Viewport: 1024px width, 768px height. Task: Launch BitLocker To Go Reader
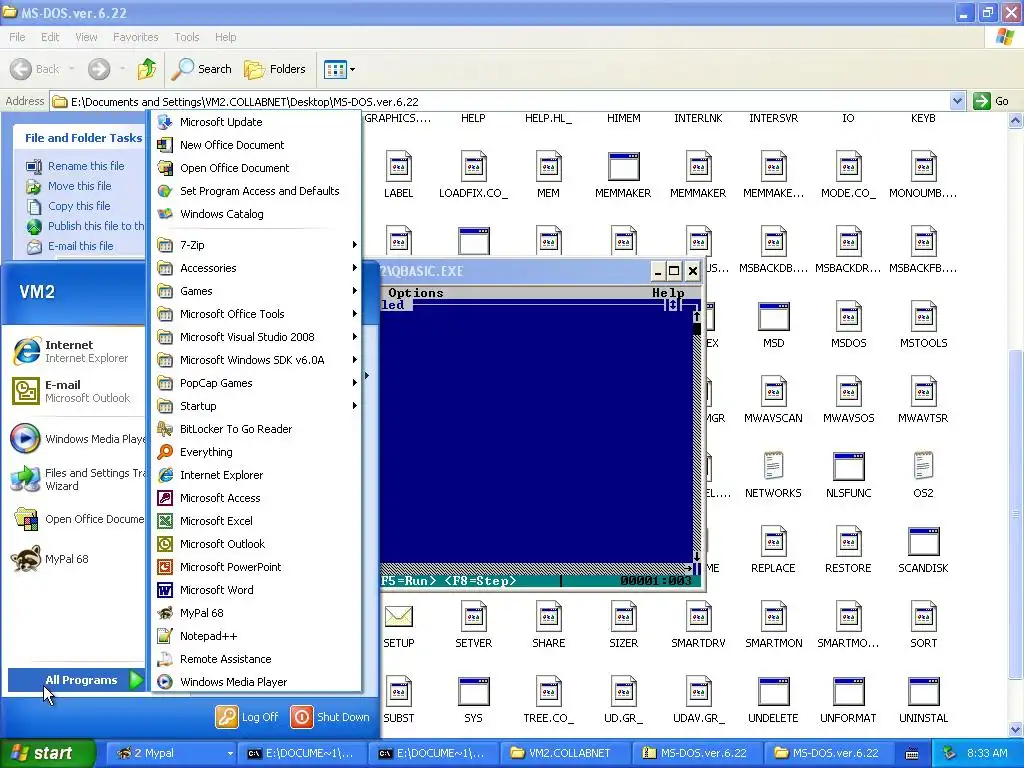(x=256, y=429)
